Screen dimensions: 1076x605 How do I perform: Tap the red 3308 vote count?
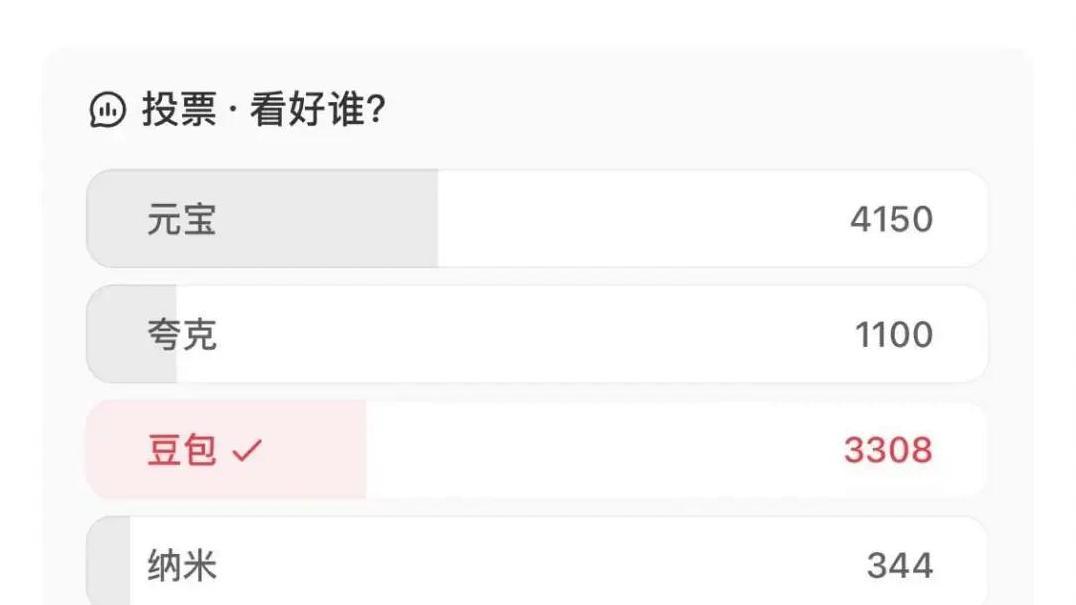pos(888,451)
